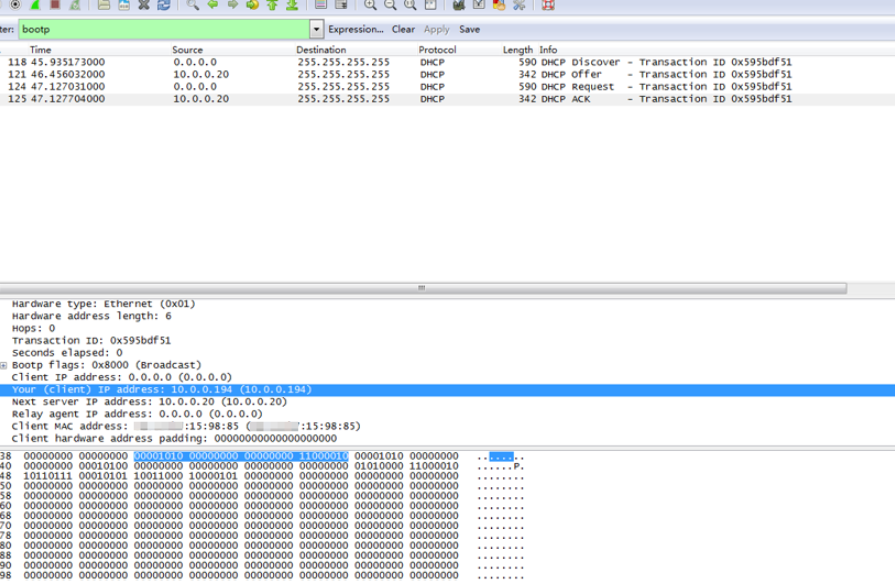Jump to the first packet
Screen dimensions: 895x581
coord(272,5)
